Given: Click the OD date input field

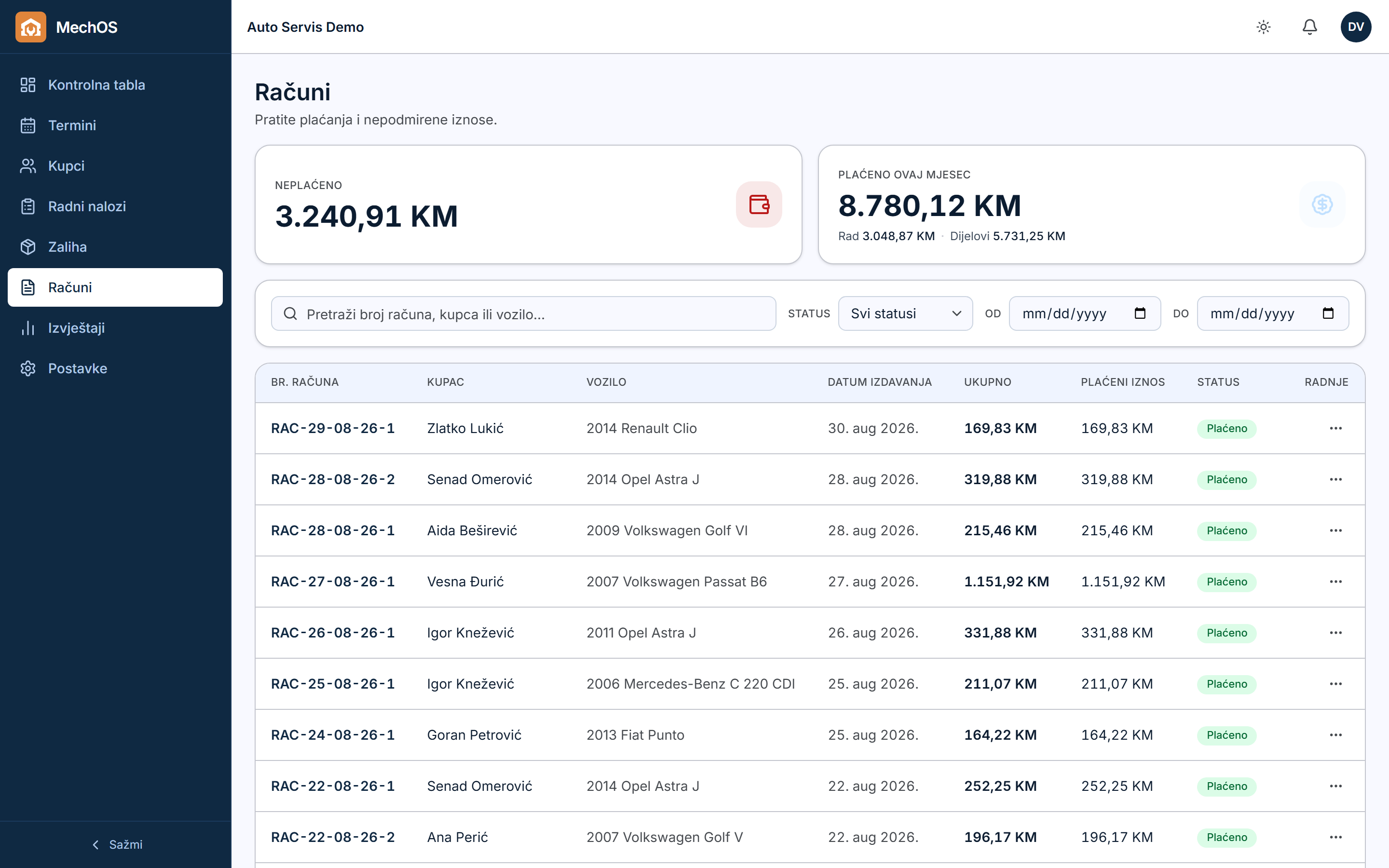Looking at the screenshot, I should (x=1085, y=313).
